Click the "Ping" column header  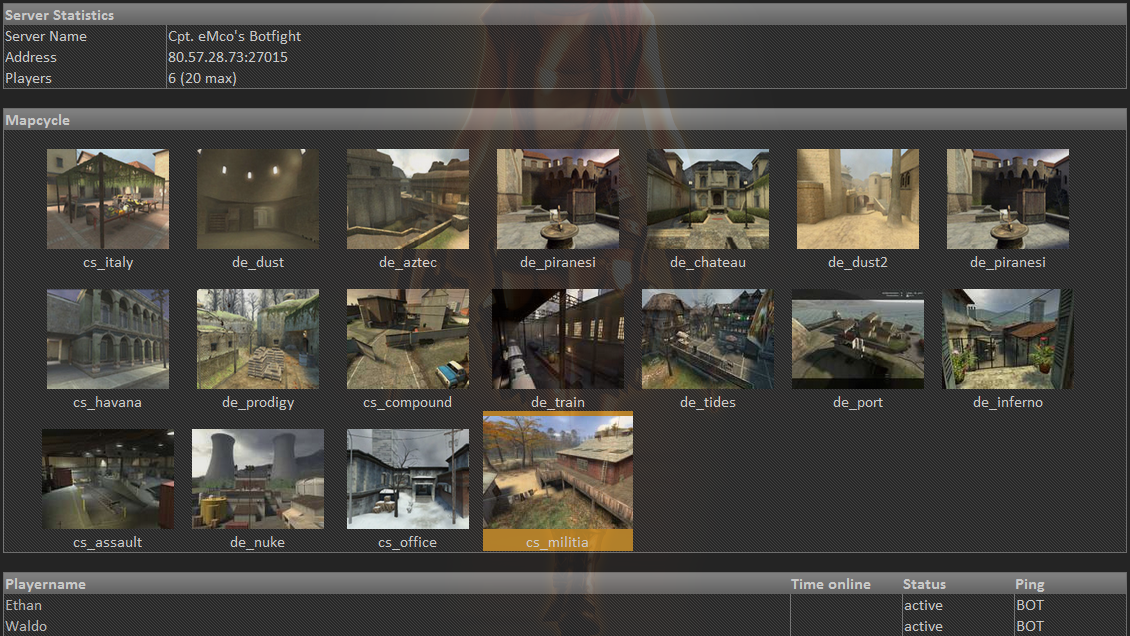[x=1029, y=583]
